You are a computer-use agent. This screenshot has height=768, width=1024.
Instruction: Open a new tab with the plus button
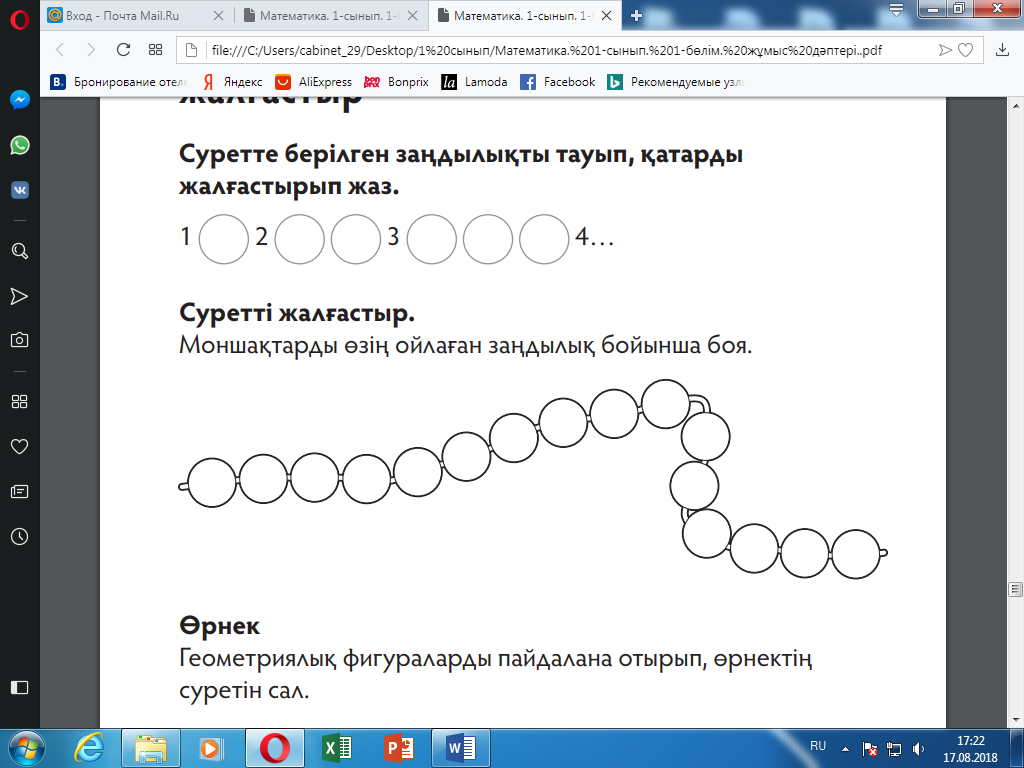pos(636,16)
